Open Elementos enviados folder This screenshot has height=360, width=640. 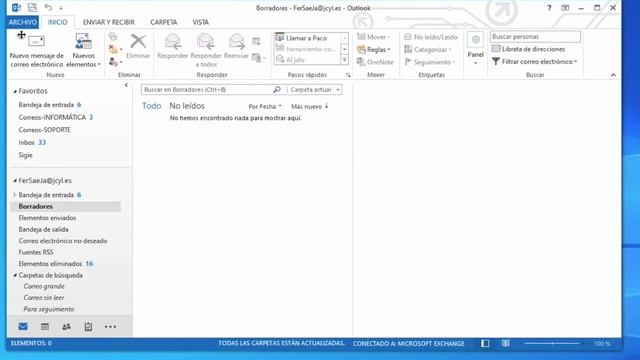coord(47,218)
